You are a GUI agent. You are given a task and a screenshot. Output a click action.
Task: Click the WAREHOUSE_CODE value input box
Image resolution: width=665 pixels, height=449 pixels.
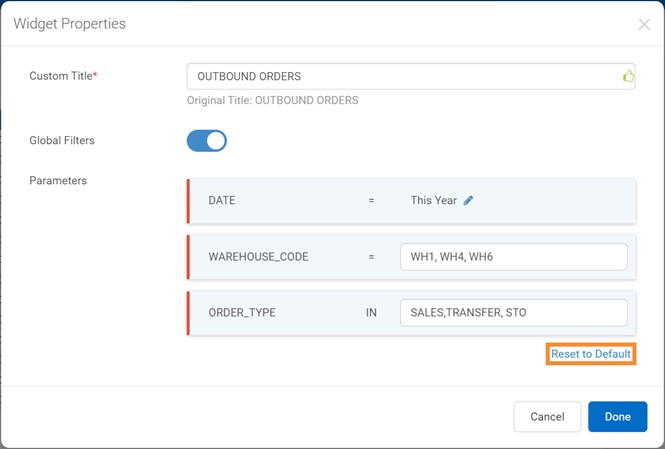[513, 257]
